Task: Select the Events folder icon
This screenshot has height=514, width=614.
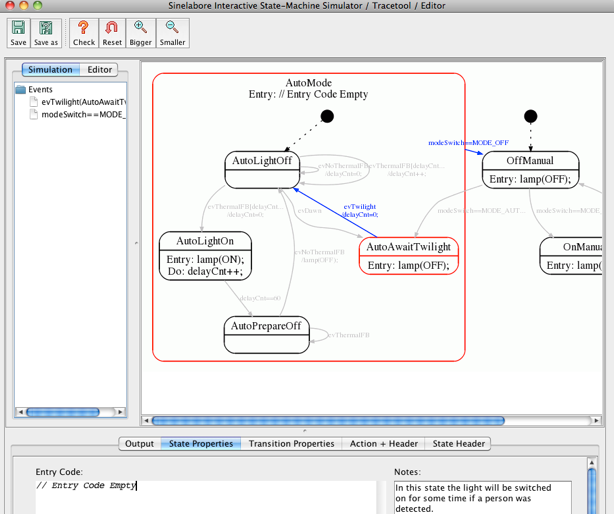Action: (21, 89)
